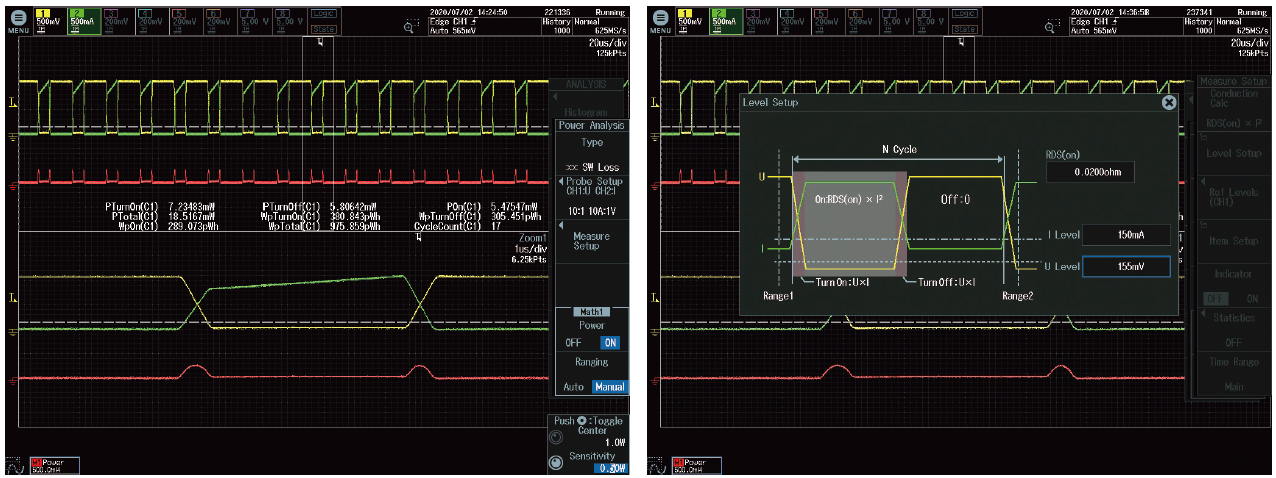This screenshot has width=1276, height=478.
Task: Click Running status on right screen
Action: 1253,11
